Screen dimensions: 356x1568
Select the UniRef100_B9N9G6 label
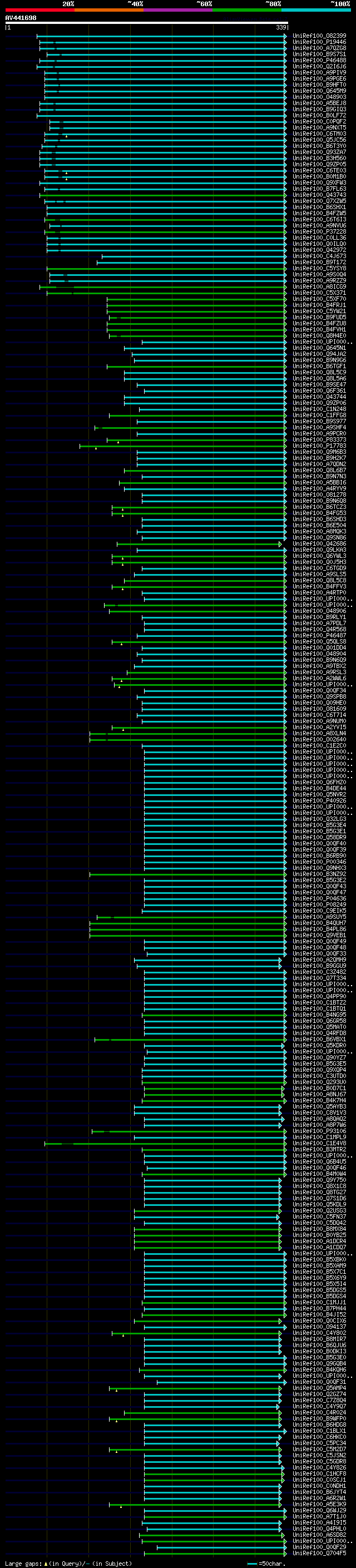319,360
